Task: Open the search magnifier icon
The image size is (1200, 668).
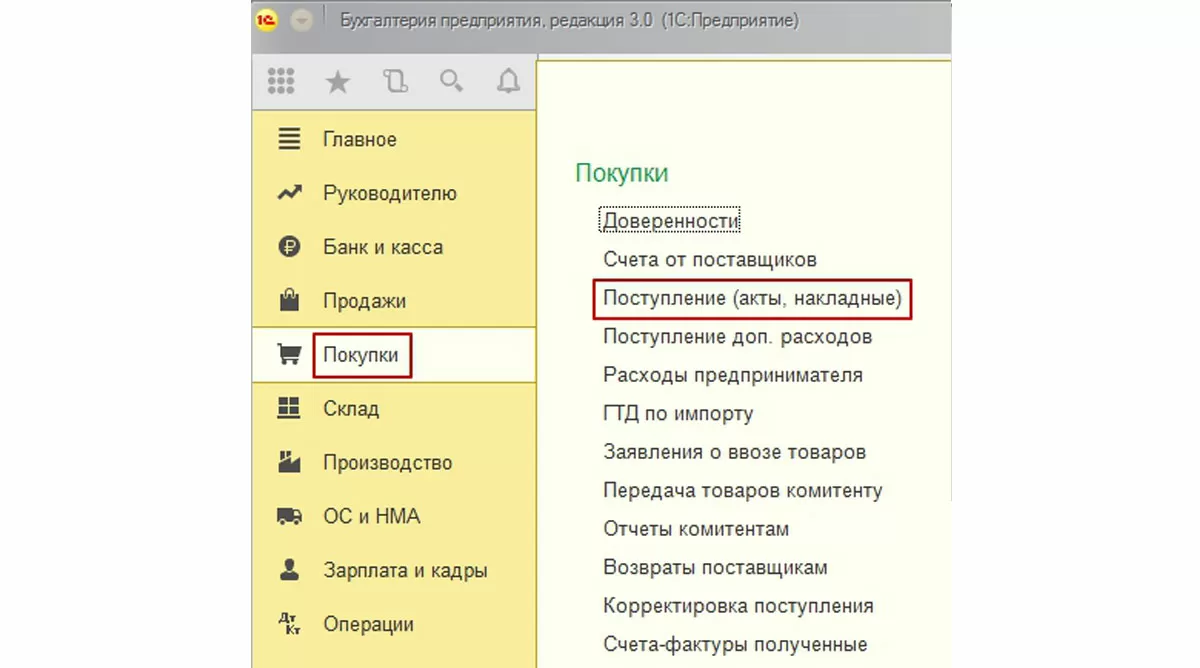Action: point(452,82)
